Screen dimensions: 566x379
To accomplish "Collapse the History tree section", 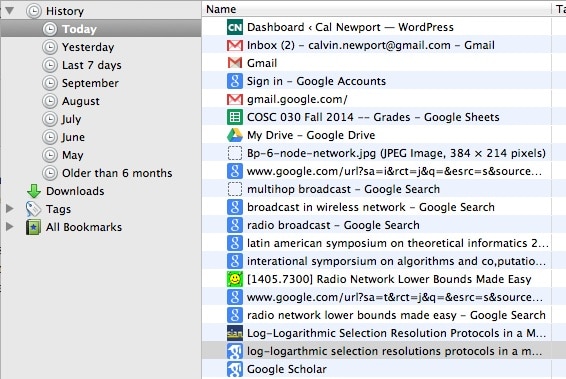I will (10, 11).
